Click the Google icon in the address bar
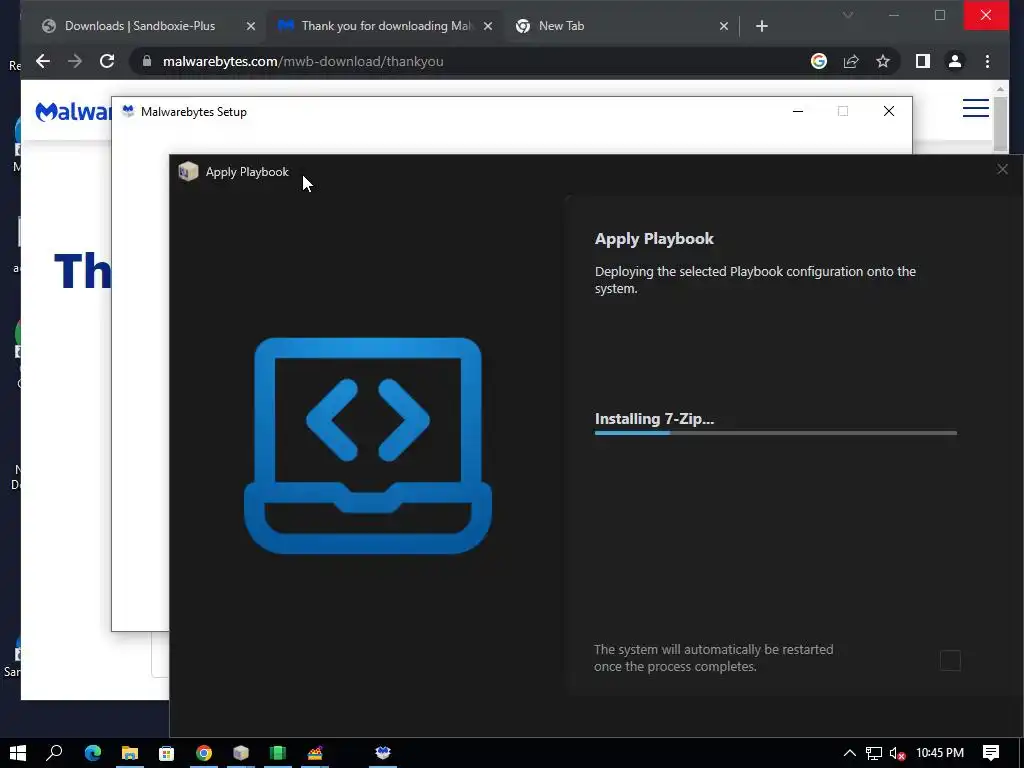 pyautogui.click(x=819, y=61)
